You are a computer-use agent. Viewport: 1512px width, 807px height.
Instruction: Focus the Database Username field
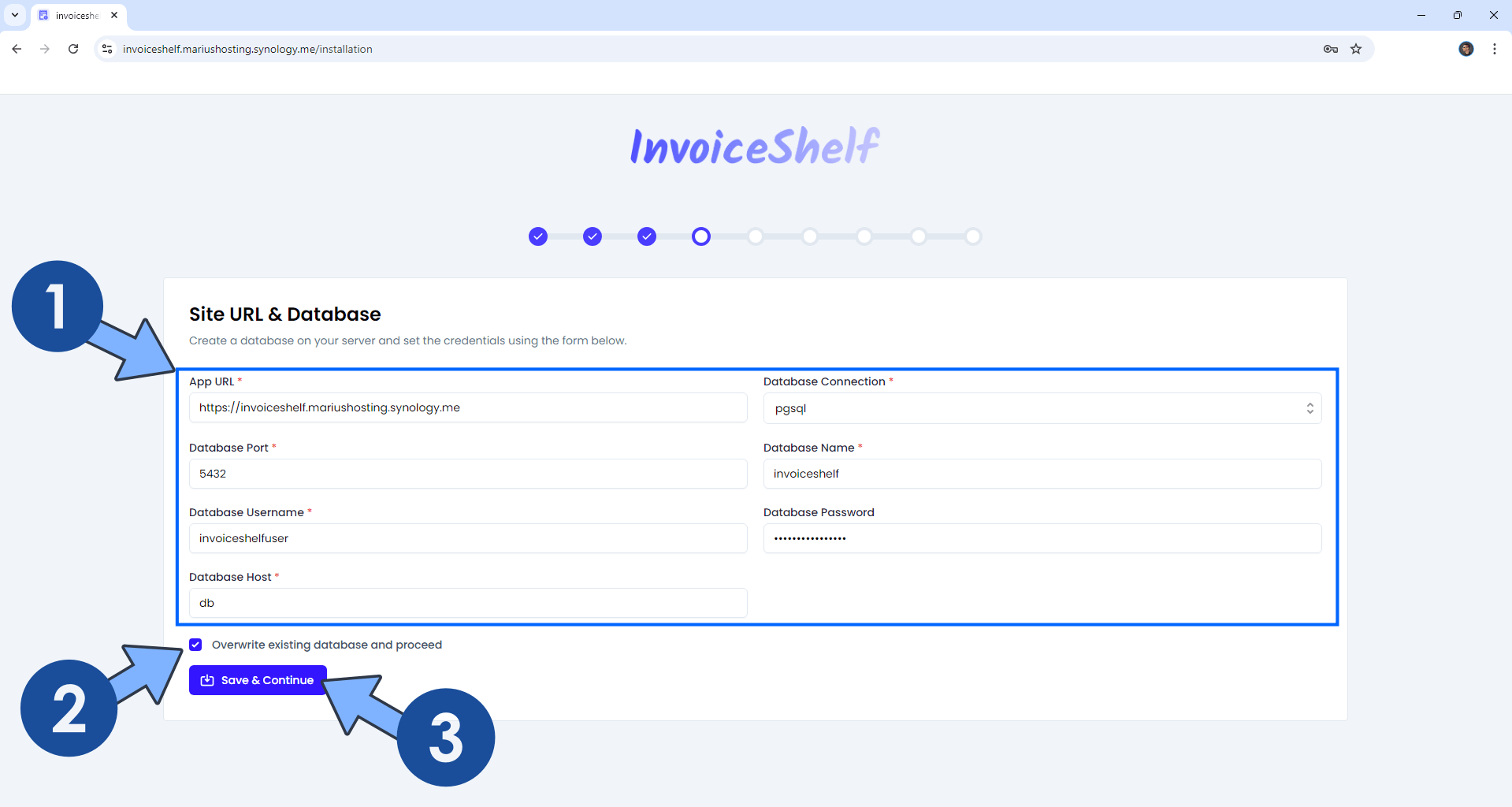tap(468, 538)
